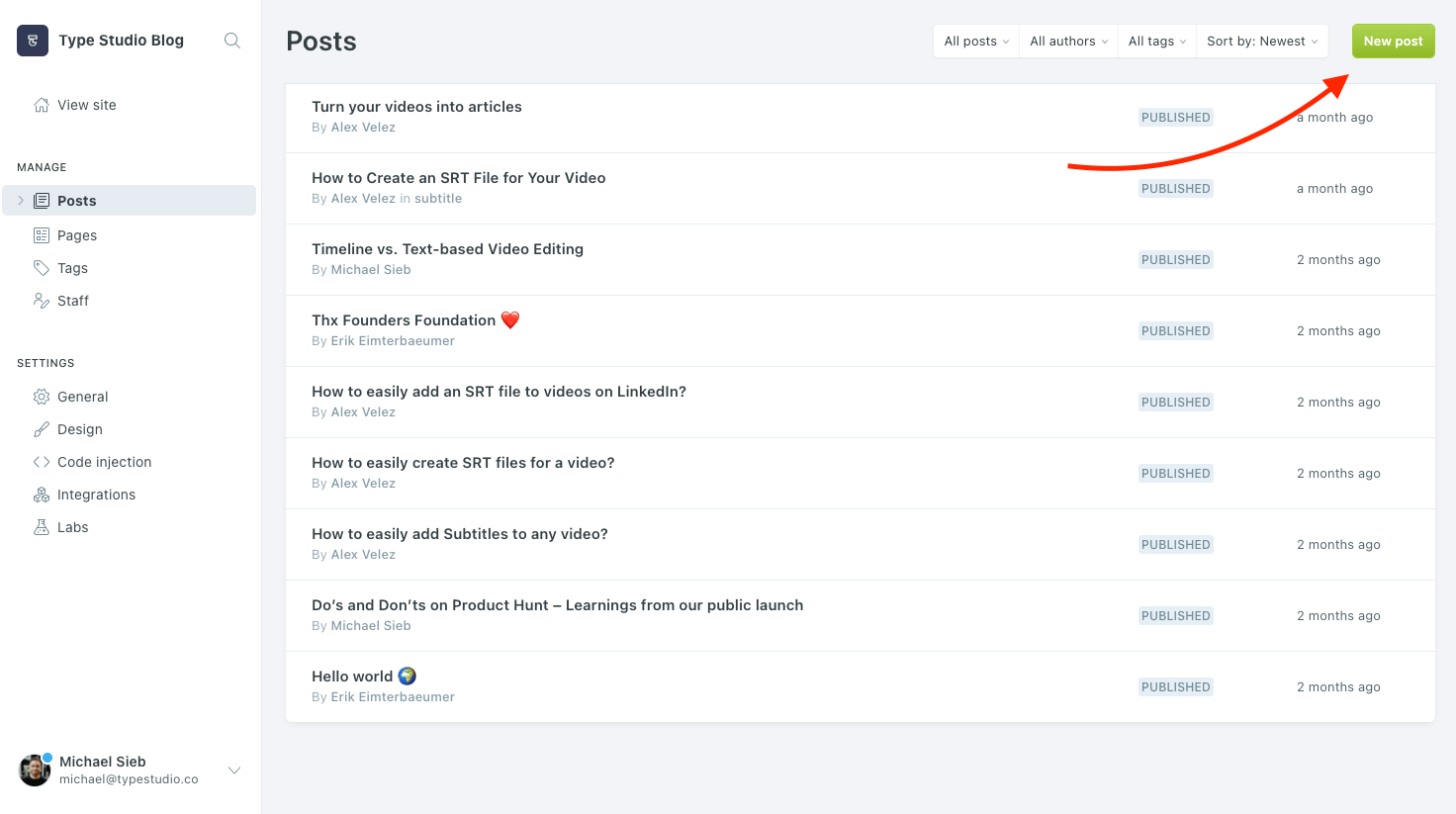This screenshot has width=1456, height=814.
Task: Open General settings
Action: point(83,397)
